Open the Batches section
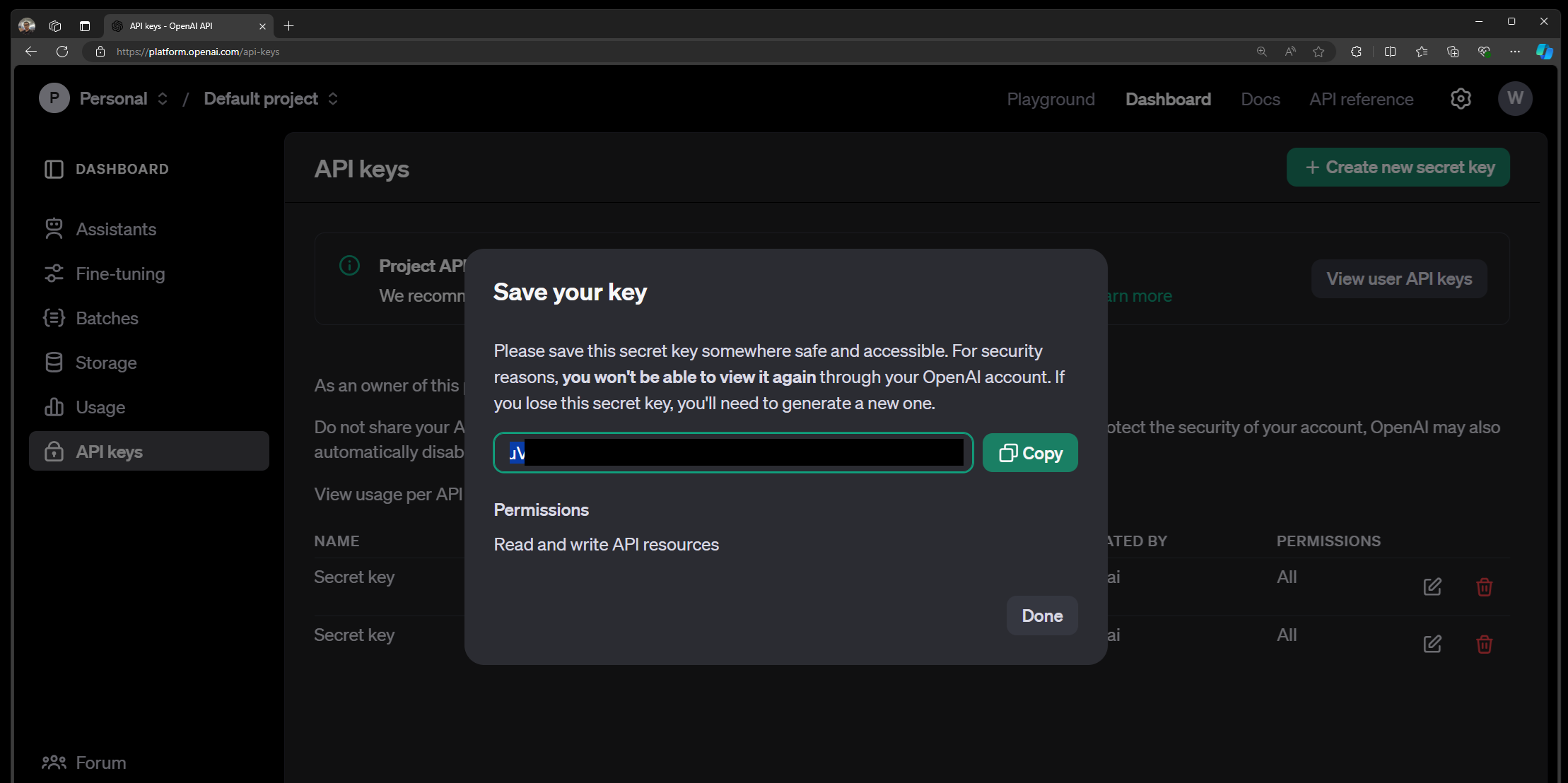Screen dimensions: 1568x783 pyautogui.click(x=107, y=318)
